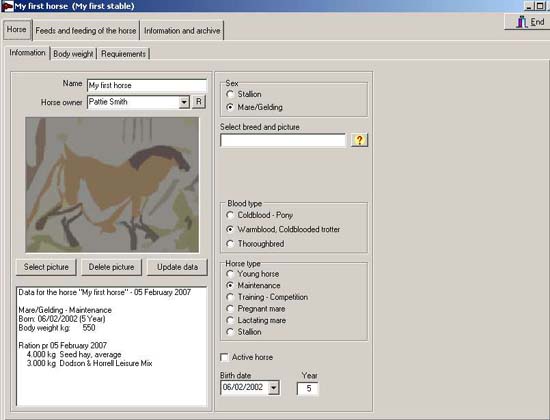Select Young horse type
The image size is (550, 420).
point(230,274)
